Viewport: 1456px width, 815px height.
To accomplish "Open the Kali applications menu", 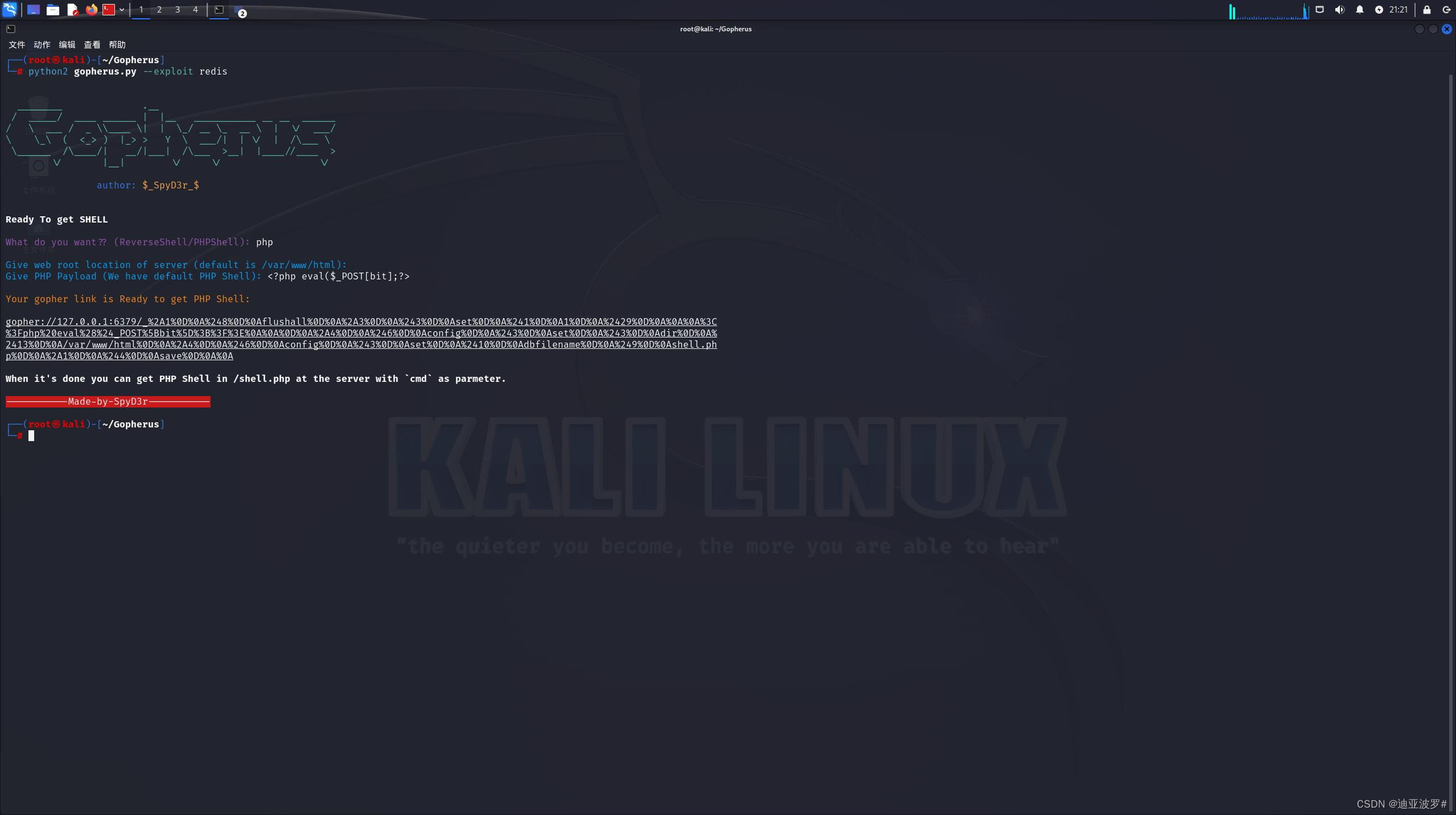I will tap(10, 10).
